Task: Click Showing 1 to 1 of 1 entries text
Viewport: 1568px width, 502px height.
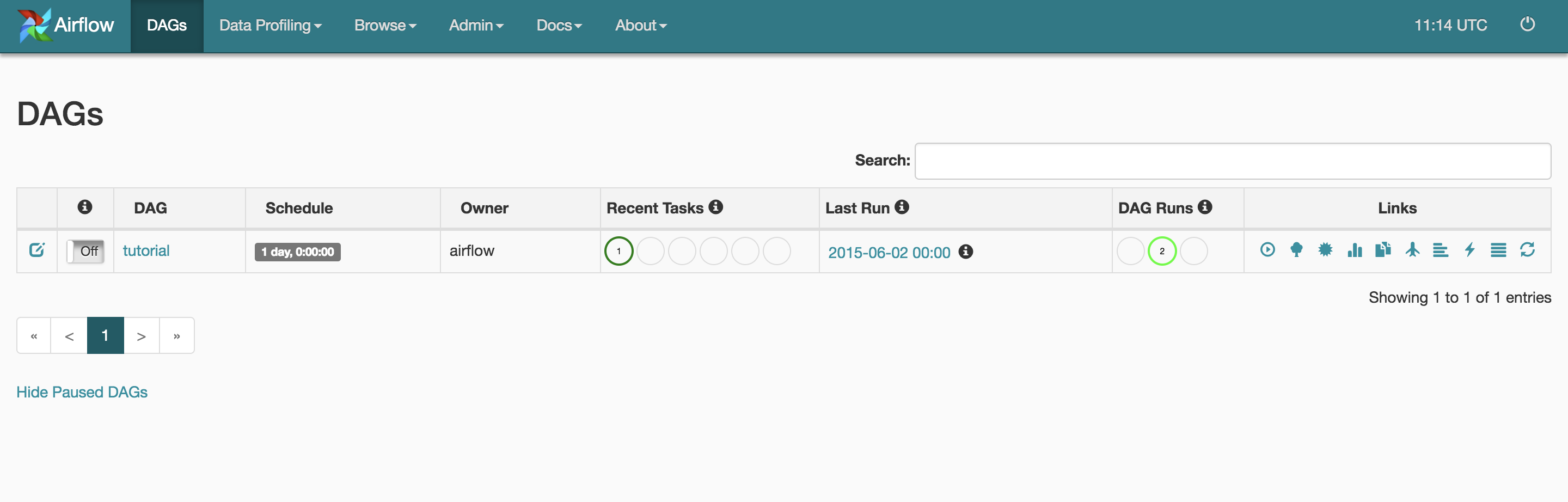Action: [x=1460, y=297]
